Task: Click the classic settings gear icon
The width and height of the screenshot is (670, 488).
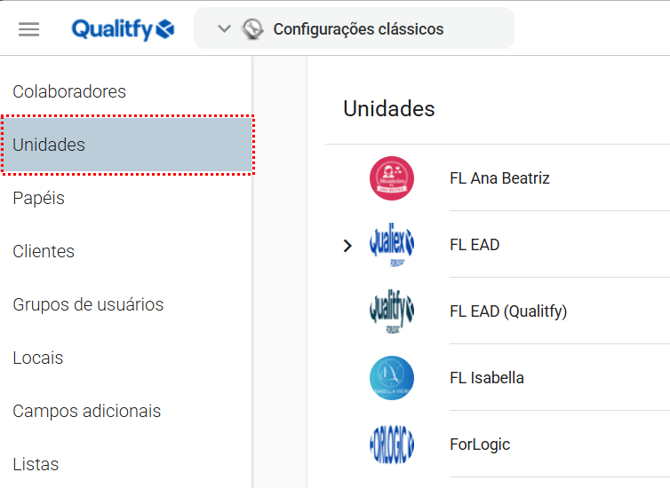Action: pos(254,29)
